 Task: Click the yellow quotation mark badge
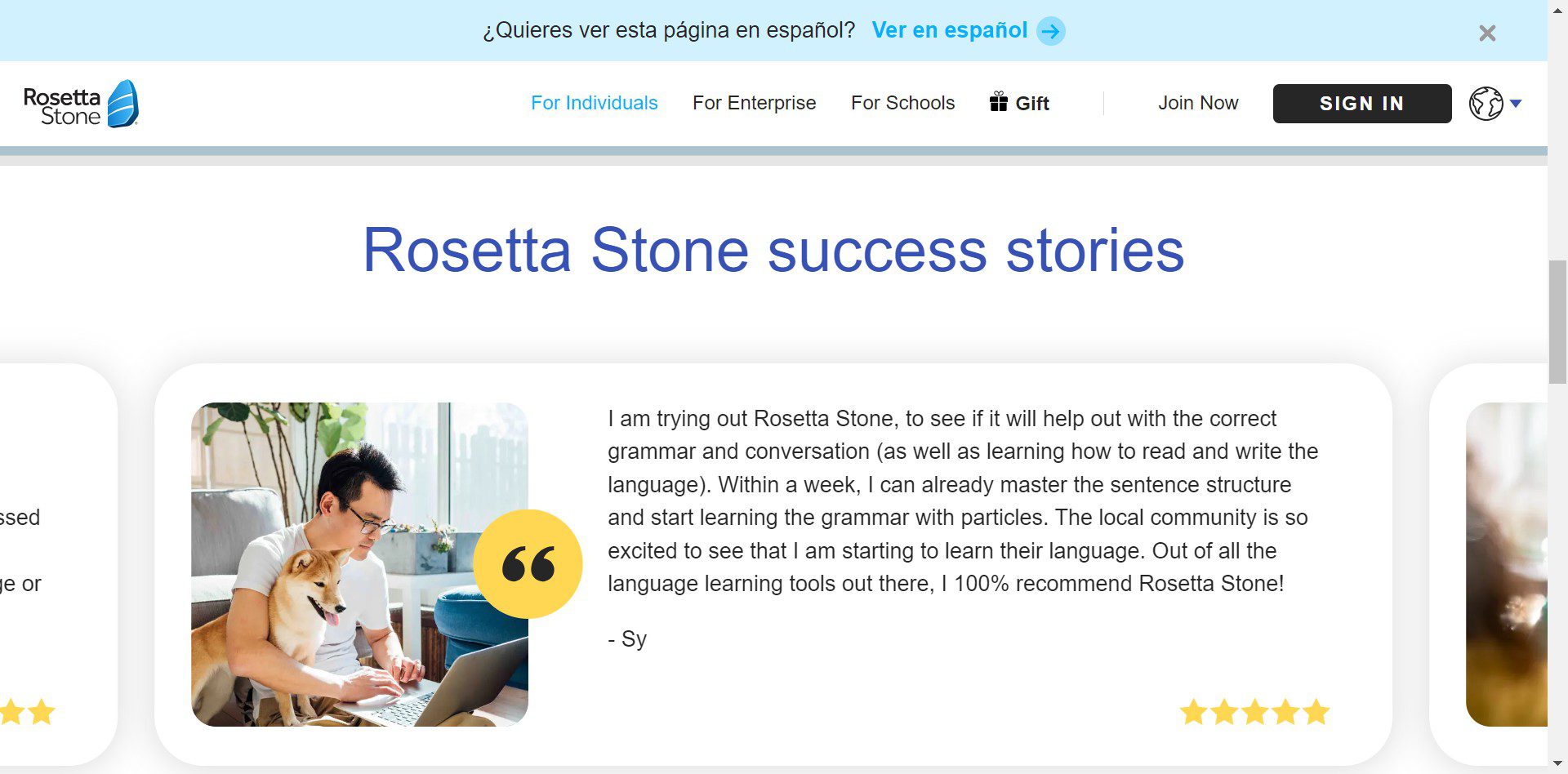528,563
